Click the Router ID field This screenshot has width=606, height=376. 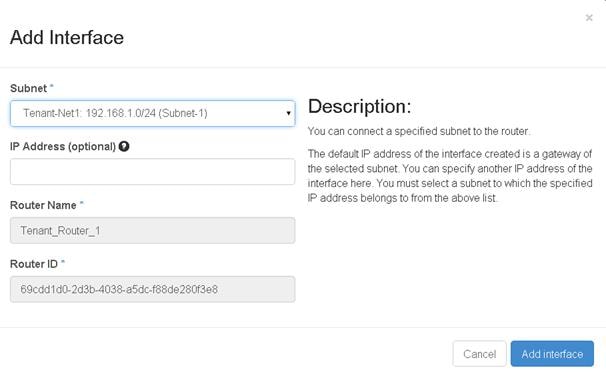153,289
